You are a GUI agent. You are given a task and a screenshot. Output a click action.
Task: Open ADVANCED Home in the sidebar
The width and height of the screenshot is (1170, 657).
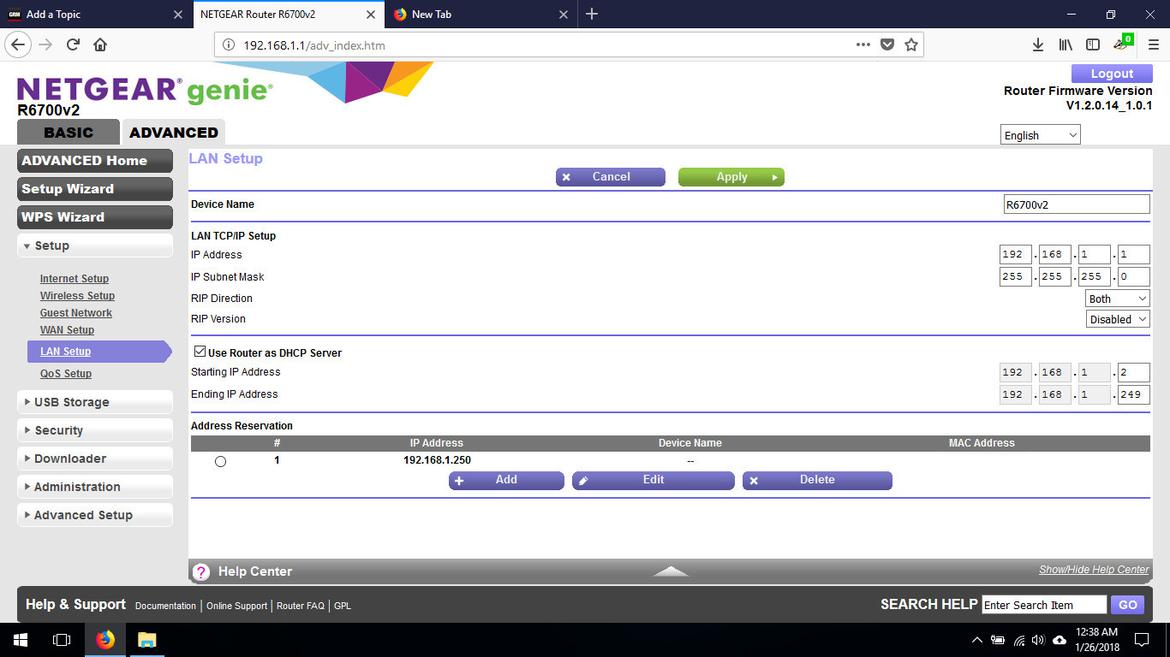[95, 161]
